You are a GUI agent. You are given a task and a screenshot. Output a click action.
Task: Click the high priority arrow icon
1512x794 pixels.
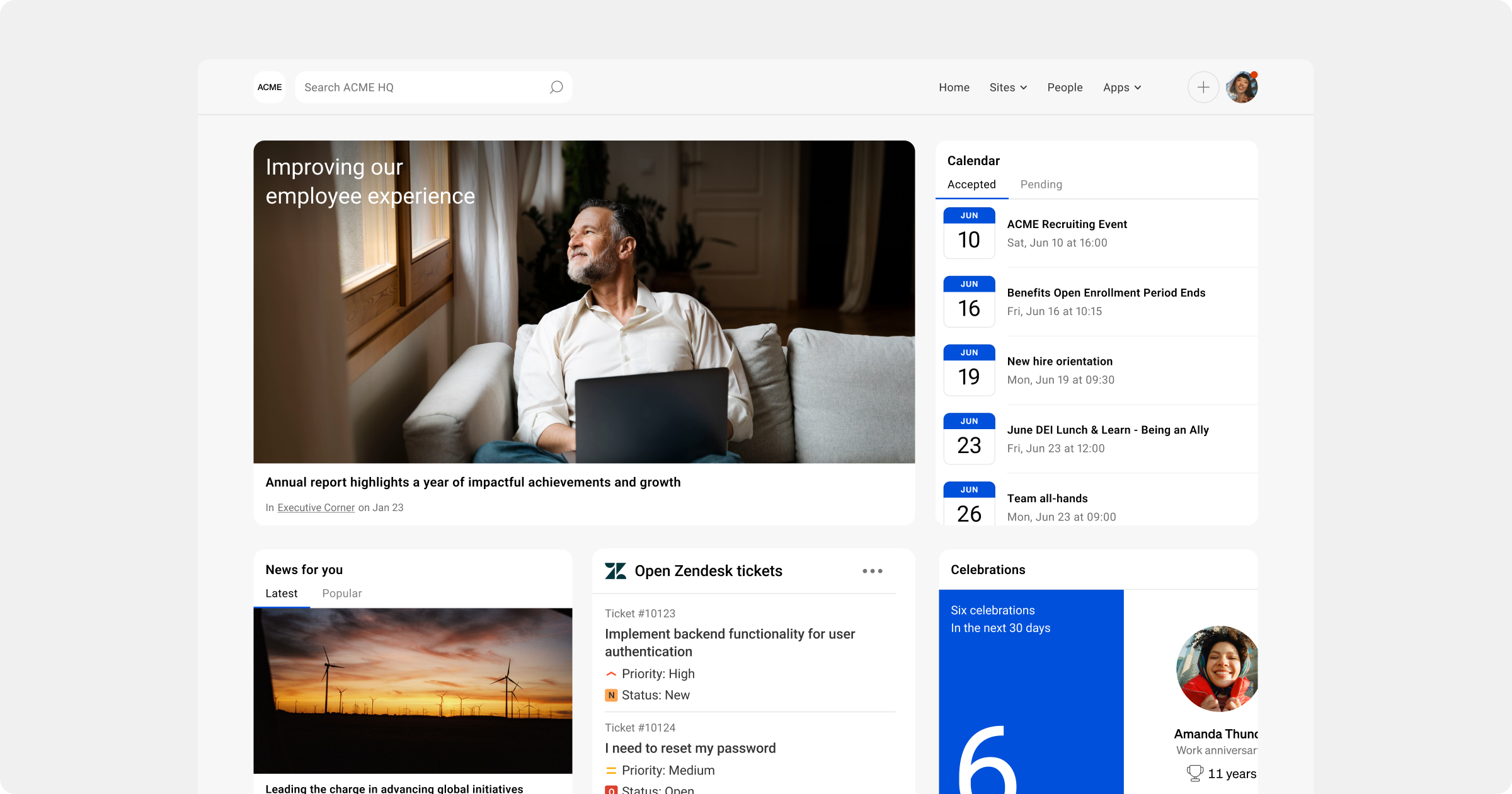pyautogui.click(x=611, y=674)
